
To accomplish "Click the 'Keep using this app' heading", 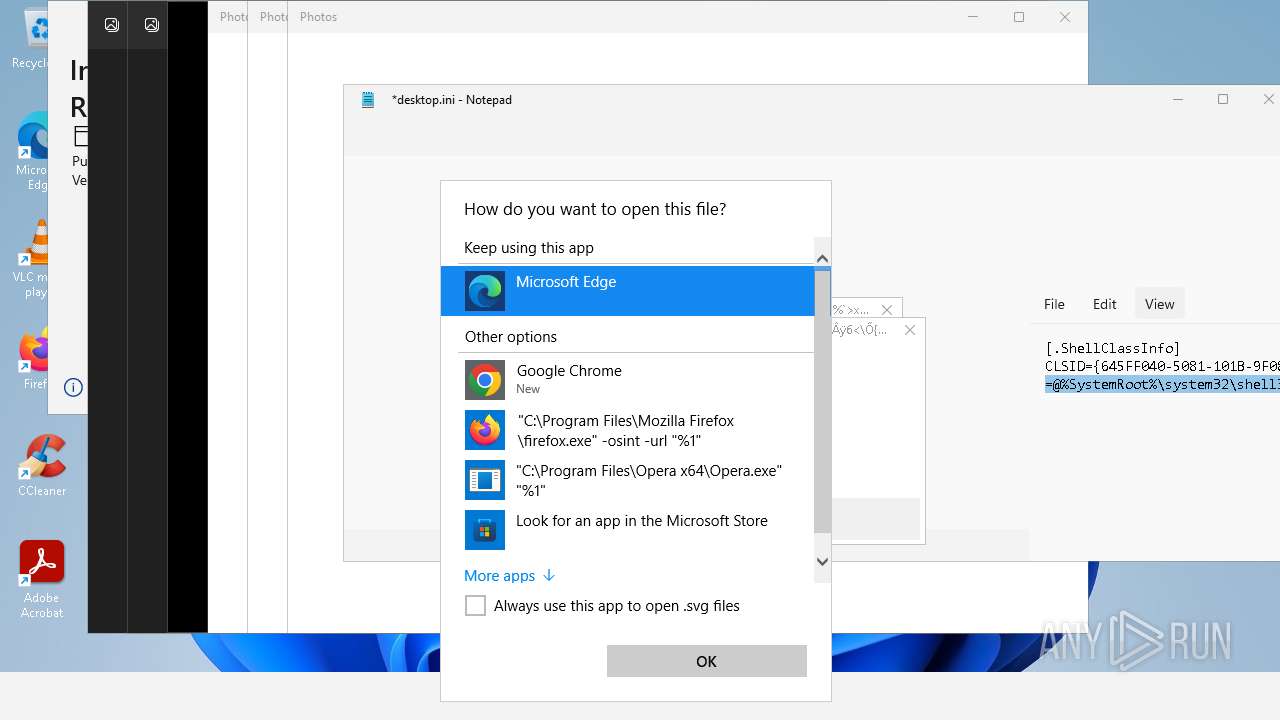I will click(x=529, y=248).
